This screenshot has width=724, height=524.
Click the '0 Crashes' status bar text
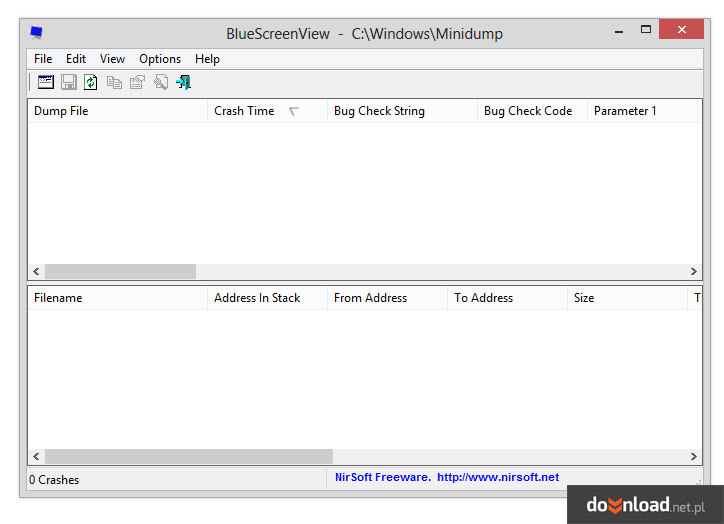[x=54, y=480]
